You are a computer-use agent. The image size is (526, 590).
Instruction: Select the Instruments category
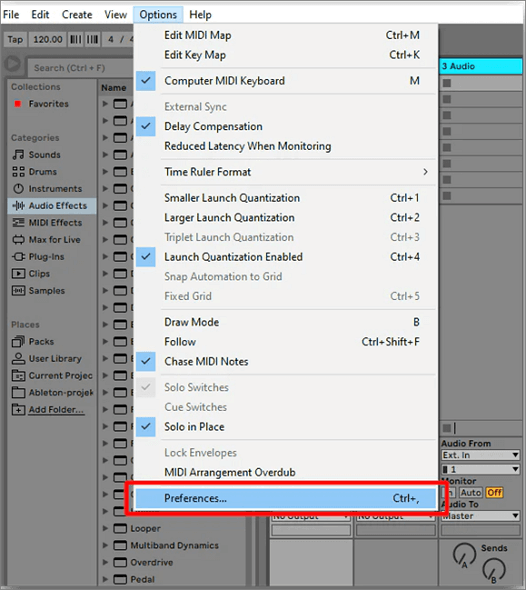click(x=47, y=189)
